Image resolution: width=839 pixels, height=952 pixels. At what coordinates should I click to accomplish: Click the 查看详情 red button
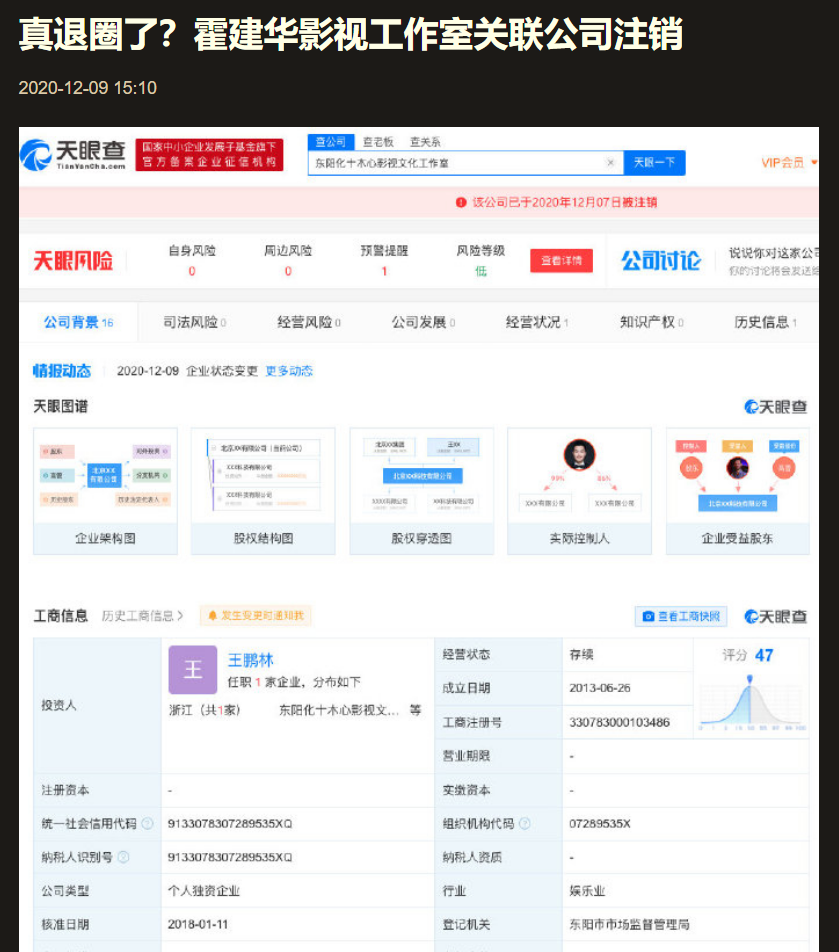[x=562, y=260]
